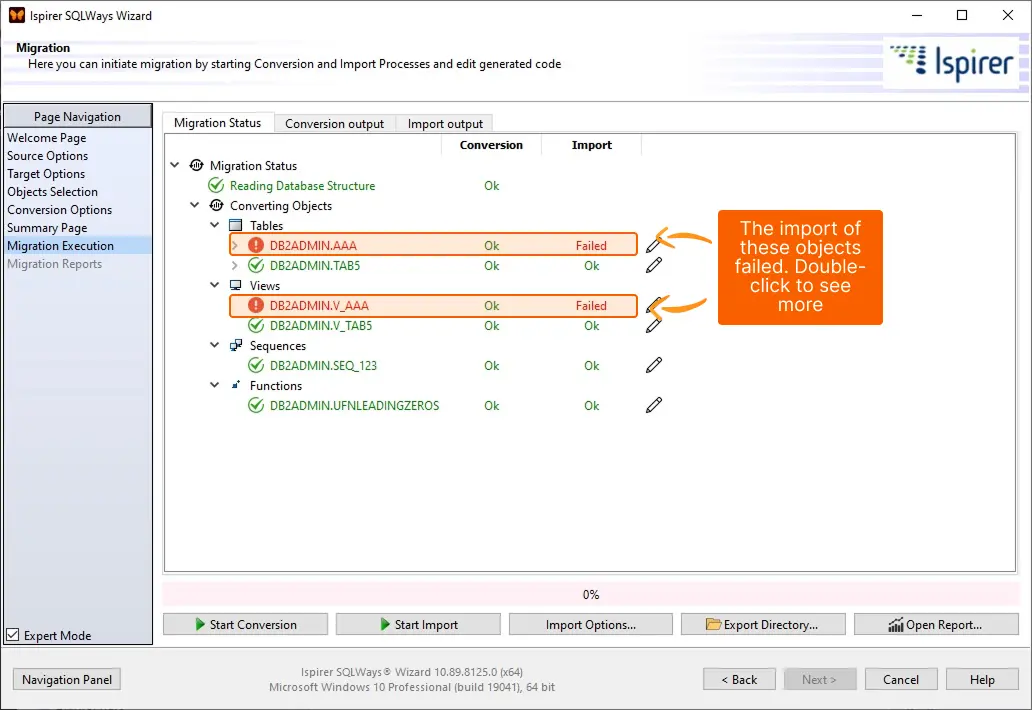Click the 0% migration progress bar

tap(590, 594)
